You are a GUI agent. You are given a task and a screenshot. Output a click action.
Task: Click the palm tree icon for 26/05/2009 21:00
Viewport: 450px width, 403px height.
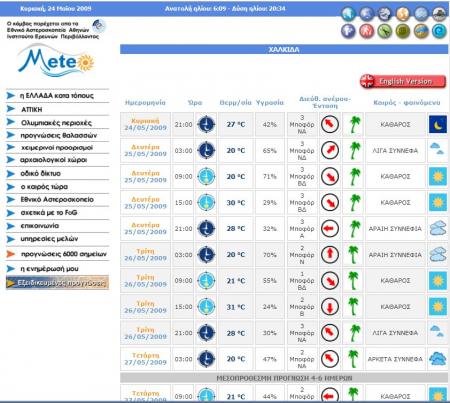353,333
